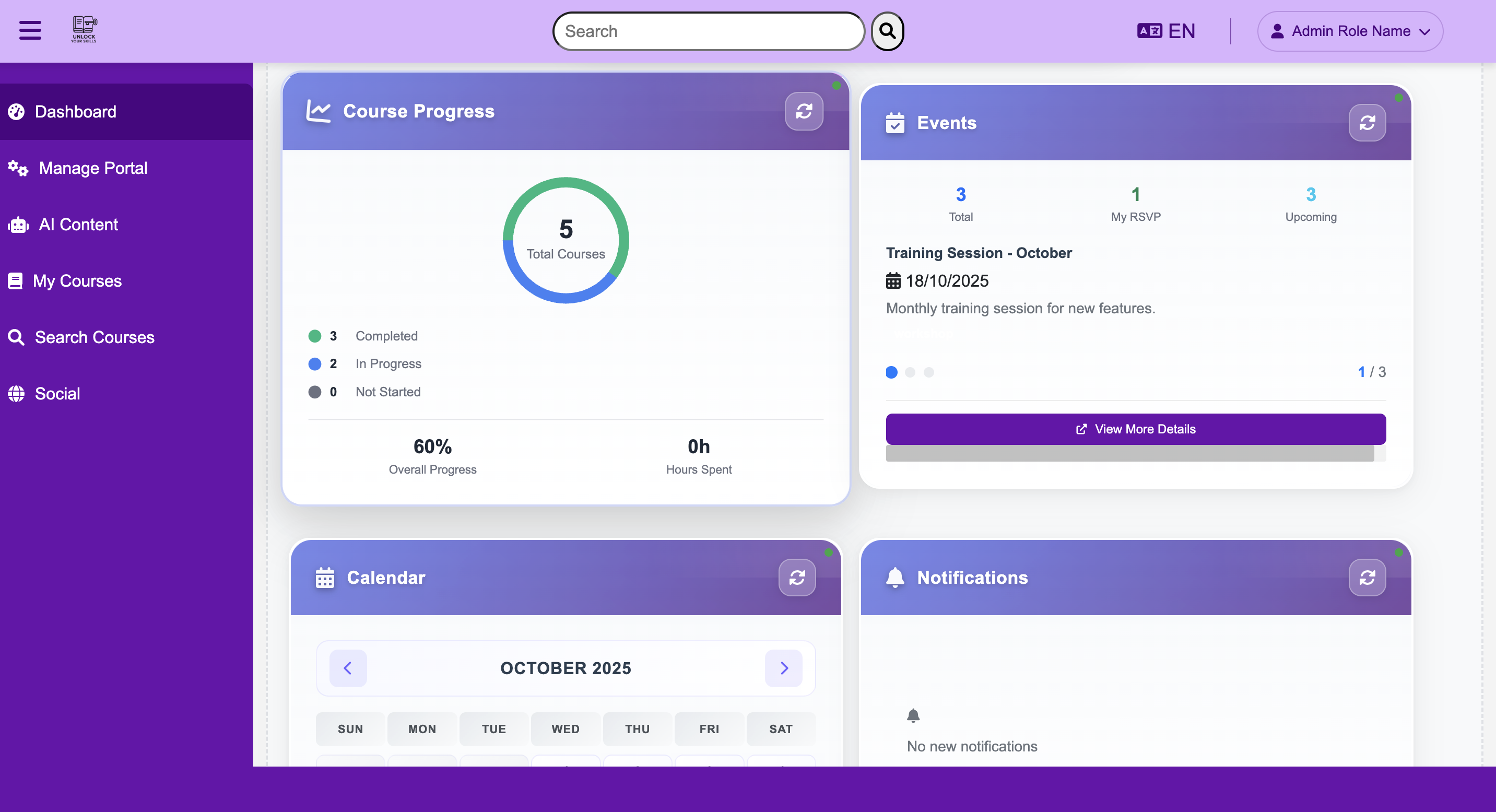Open the Admin Role Name dropdown
The image size is (1496, 812).
(1349, 31)
